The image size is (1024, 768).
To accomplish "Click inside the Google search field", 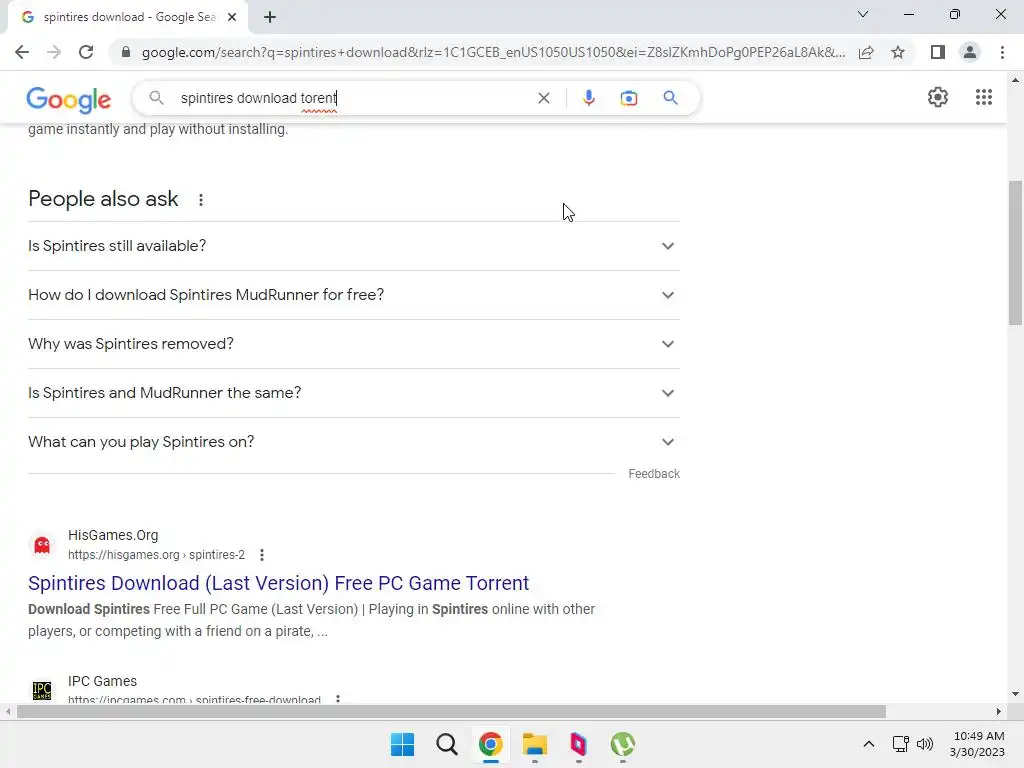I will [x=353, y=98].
